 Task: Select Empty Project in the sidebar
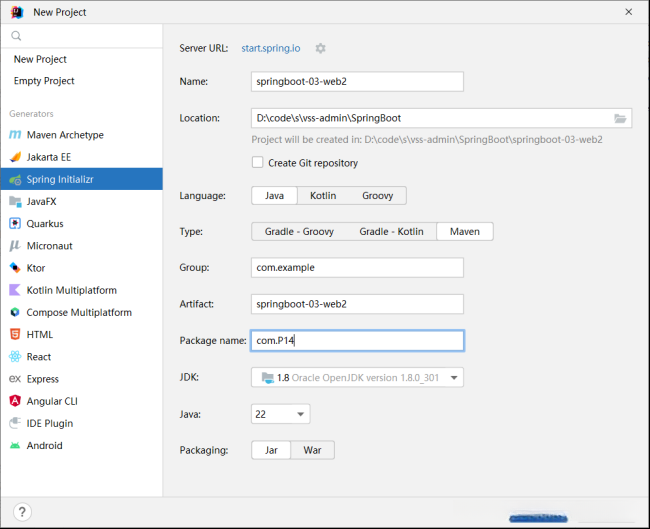coord(44,81)
